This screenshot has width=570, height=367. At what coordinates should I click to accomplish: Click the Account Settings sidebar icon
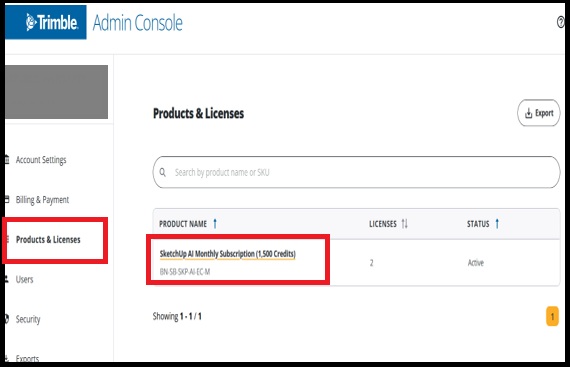click(x=7, y=160)
